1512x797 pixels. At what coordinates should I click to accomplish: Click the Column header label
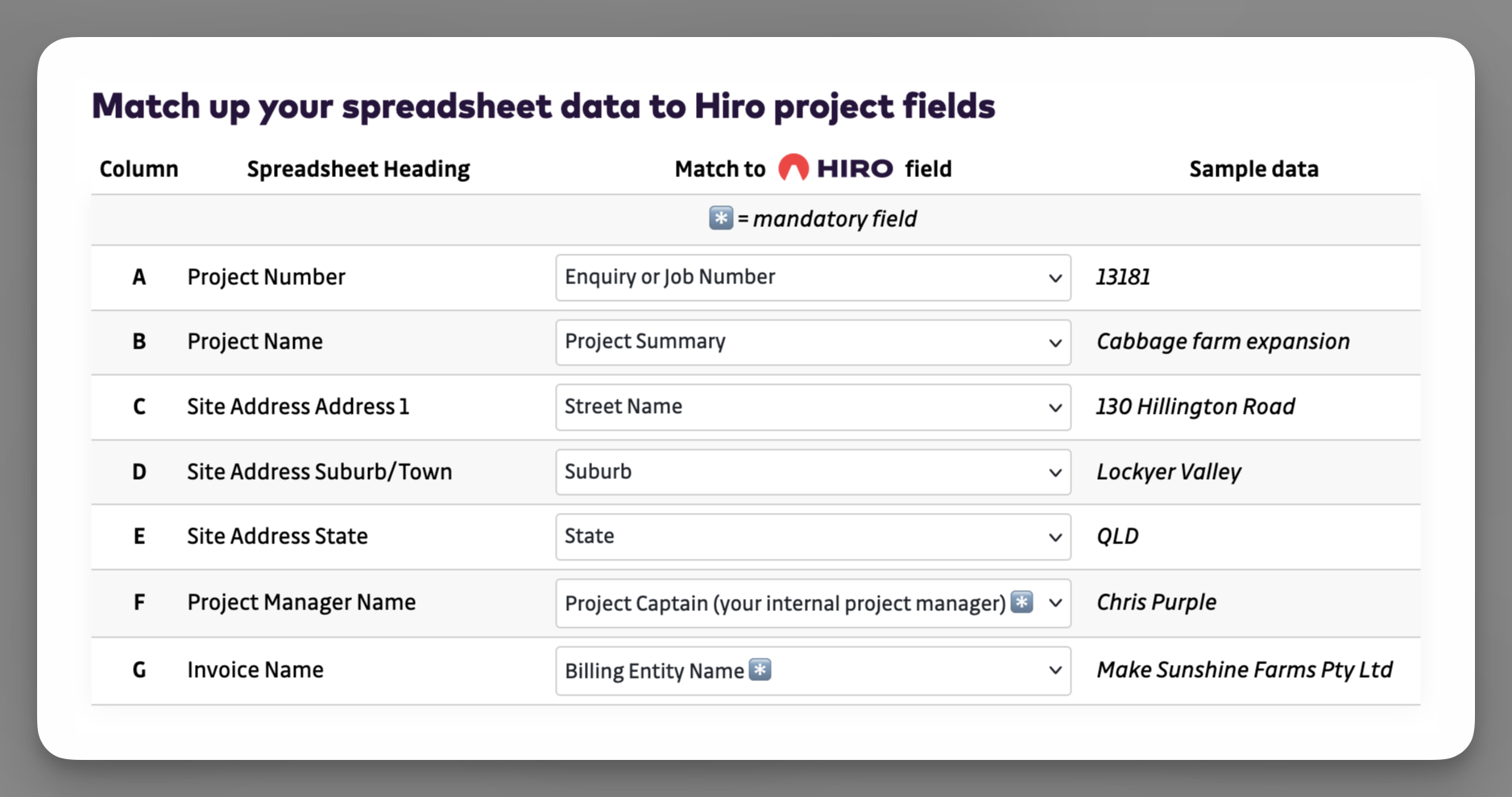(x=139, y=168)
